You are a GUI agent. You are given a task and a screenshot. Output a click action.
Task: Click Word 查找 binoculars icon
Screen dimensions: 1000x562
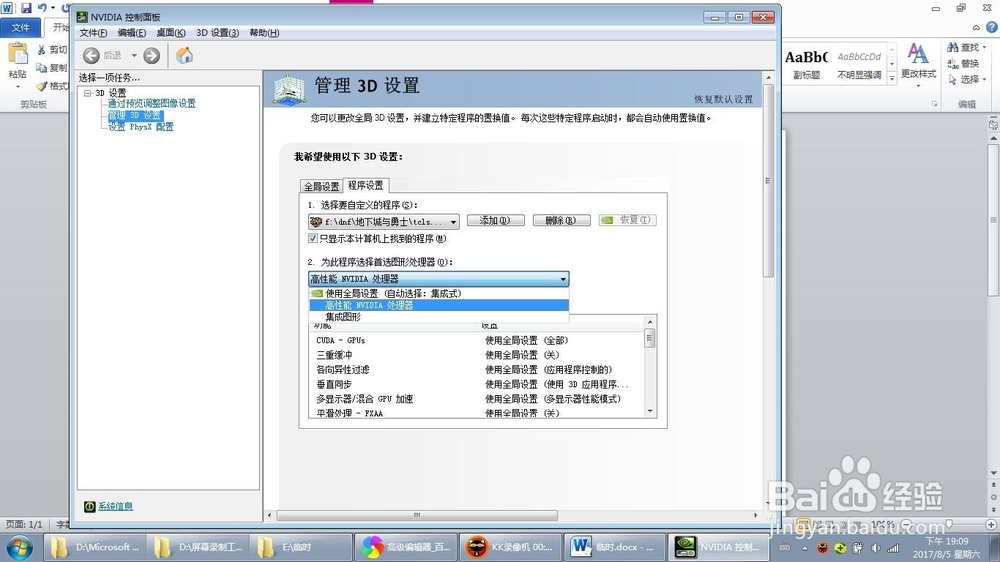953,47
